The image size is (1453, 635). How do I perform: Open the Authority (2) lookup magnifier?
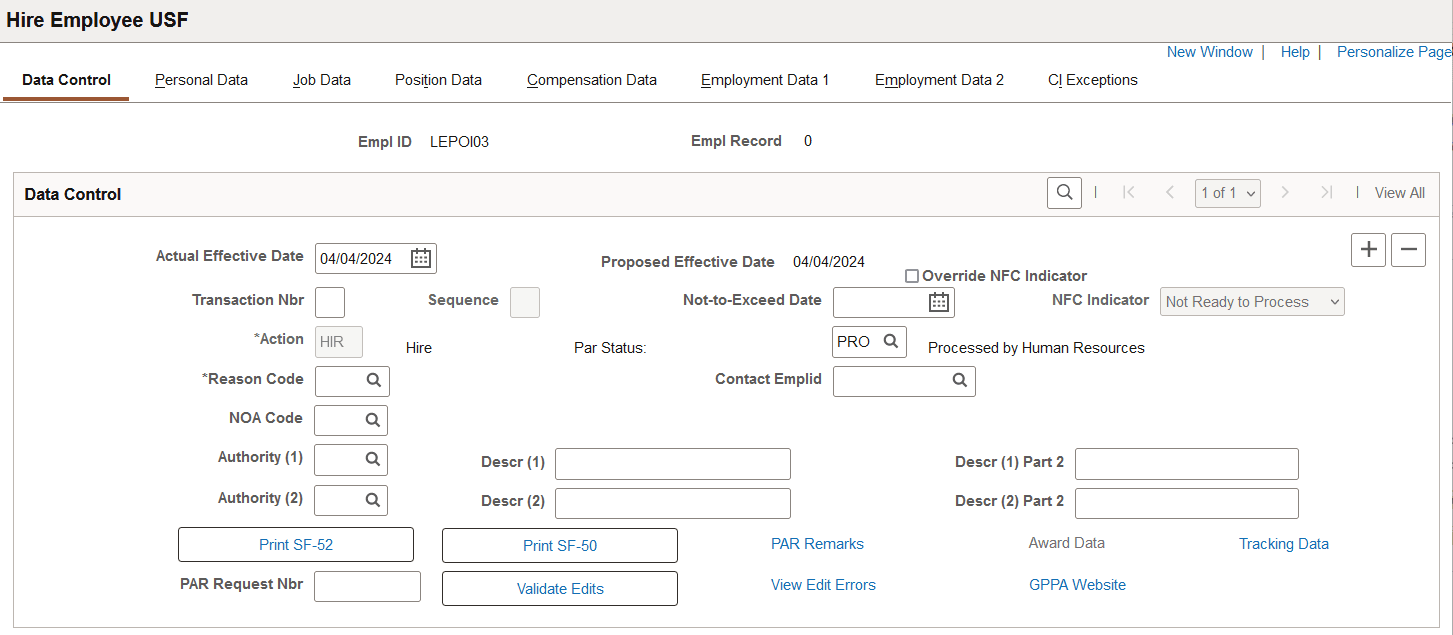(x=365, y=500)
